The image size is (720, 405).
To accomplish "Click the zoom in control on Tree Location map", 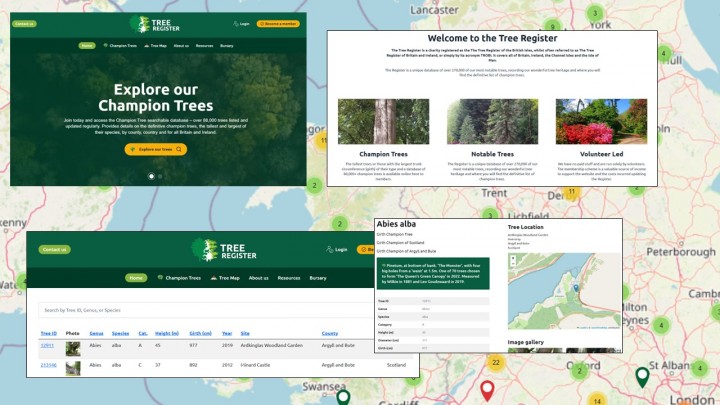I will tap(513, 259).
